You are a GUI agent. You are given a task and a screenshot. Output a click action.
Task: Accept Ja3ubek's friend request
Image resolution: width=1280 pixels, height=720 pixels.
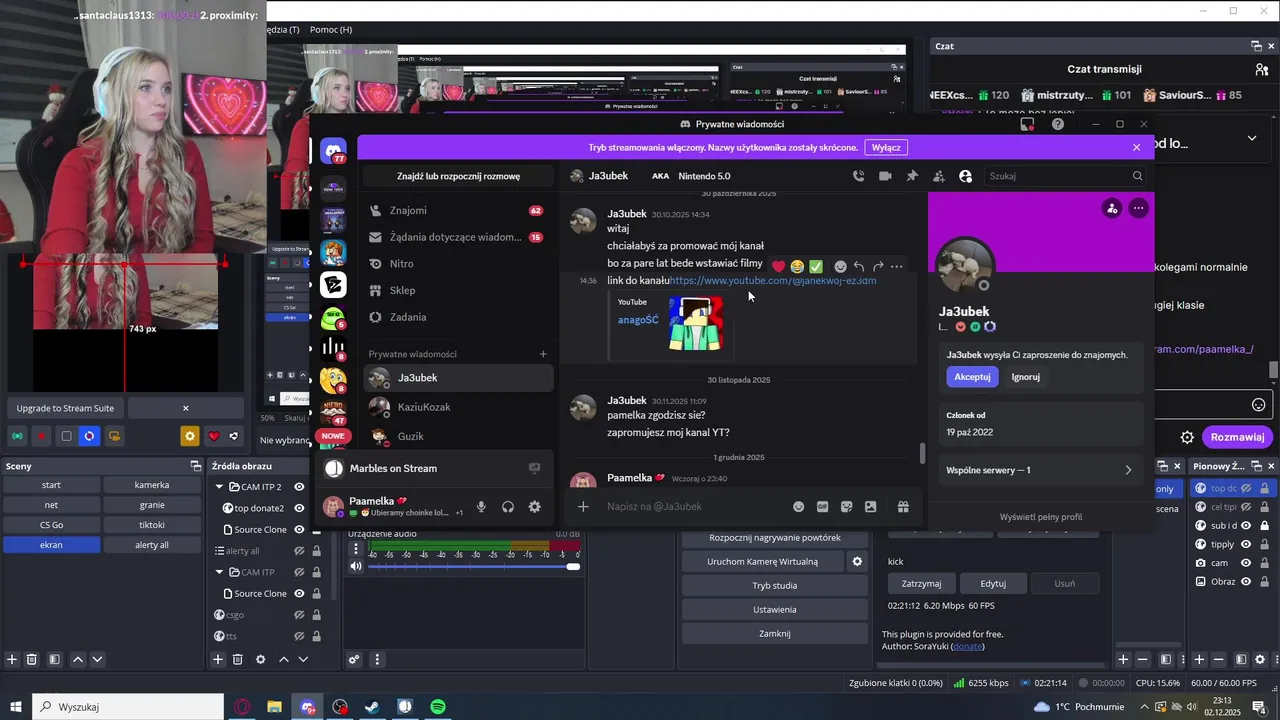(972, 377)
